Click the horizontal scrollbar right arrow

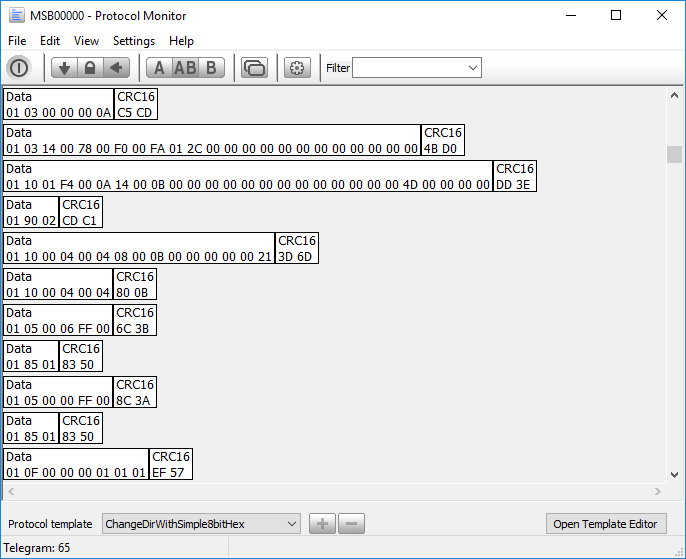point(657,492)
